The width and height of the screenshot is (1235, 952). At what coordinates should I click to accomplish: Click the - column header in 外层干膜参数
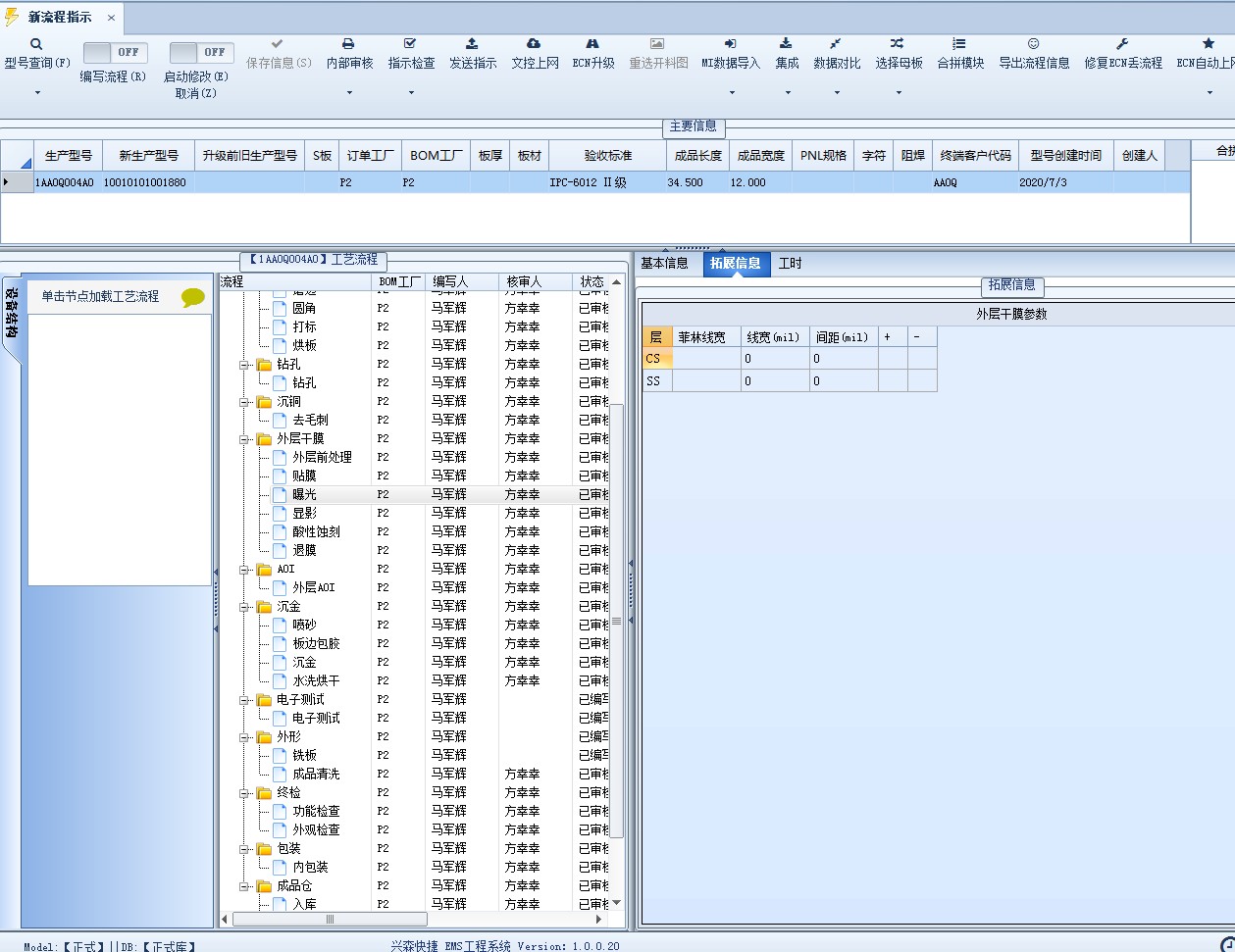922,337
